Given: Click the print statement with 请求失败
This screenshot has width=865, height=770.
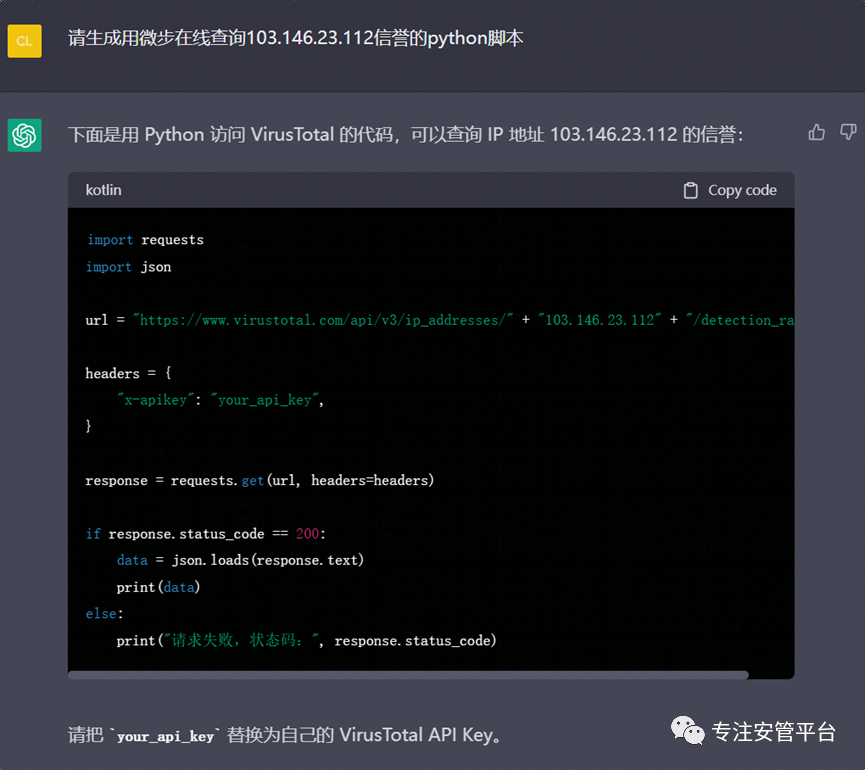Looking at the screenshot, I should (x=306, y=640).
